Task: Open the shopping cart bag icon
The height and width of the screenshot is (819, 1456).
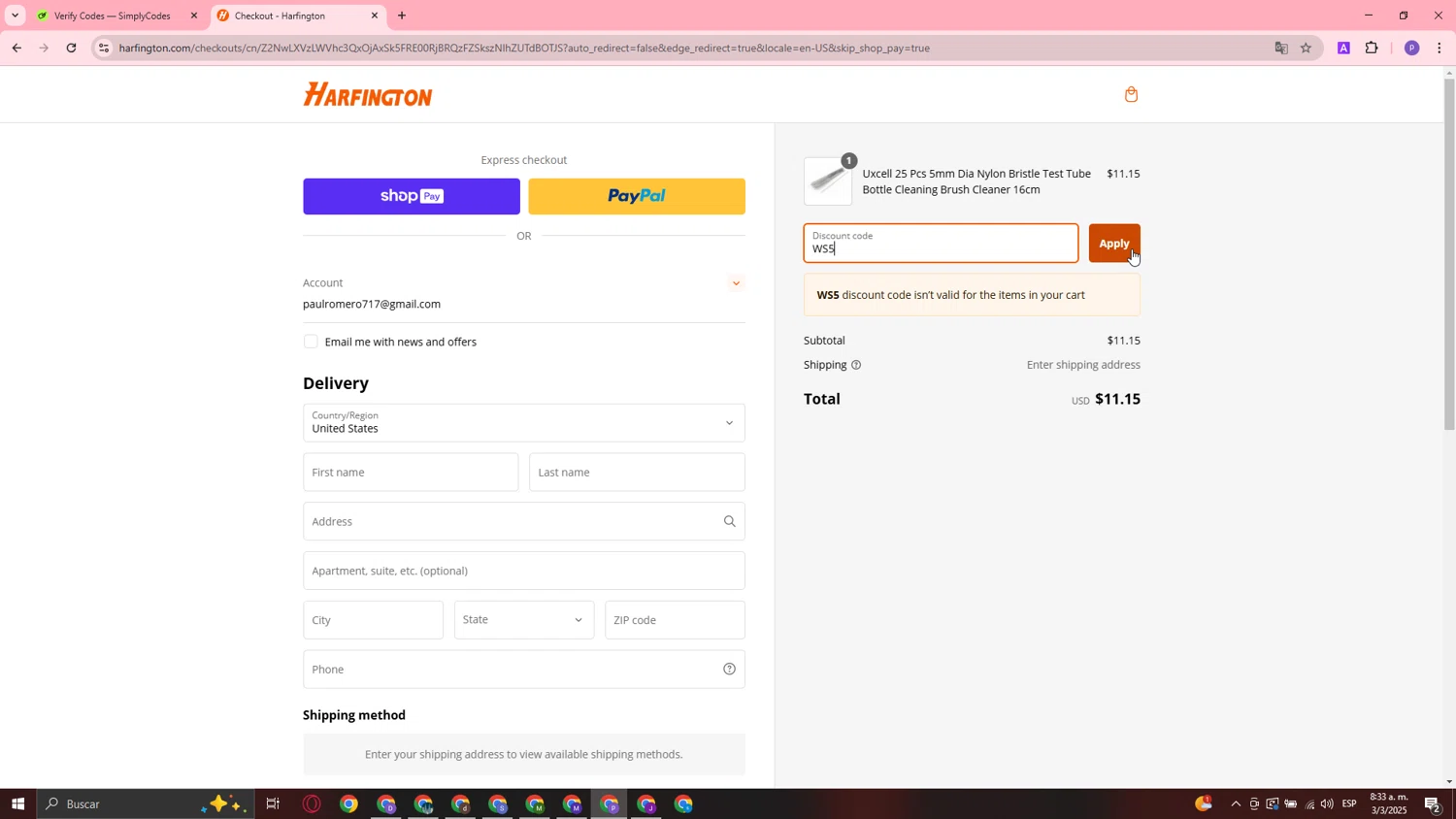Action: pos(1131,94)
